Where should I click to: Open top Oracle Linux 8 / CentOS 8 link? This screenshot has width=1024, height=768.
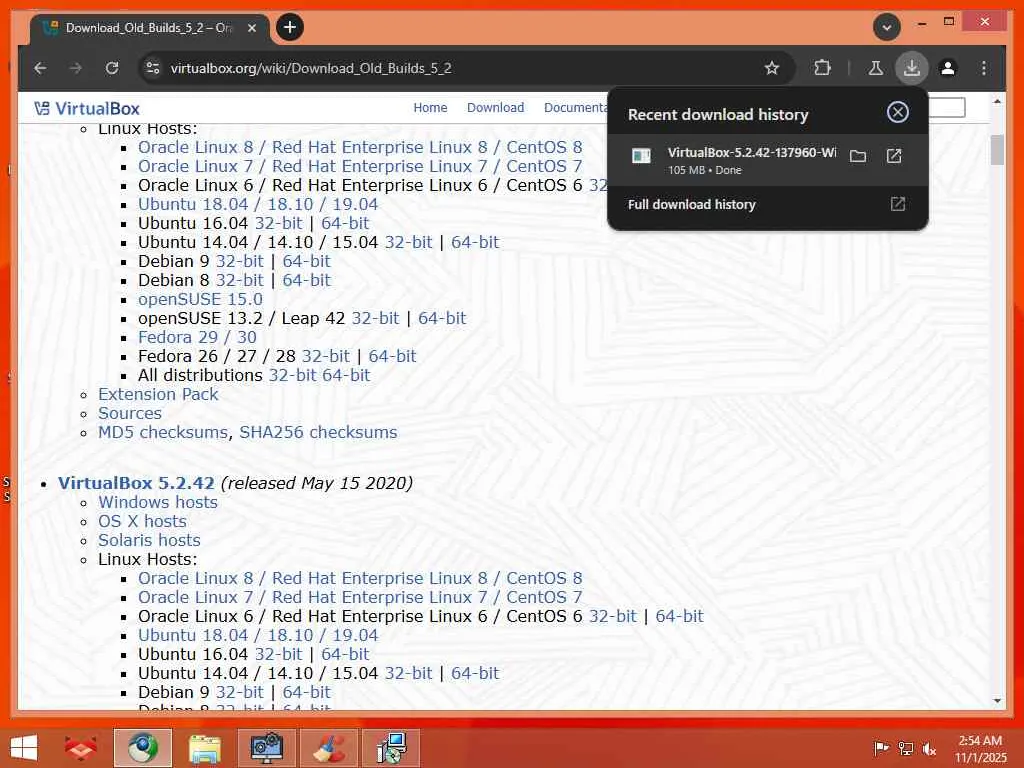click(360, 148)
